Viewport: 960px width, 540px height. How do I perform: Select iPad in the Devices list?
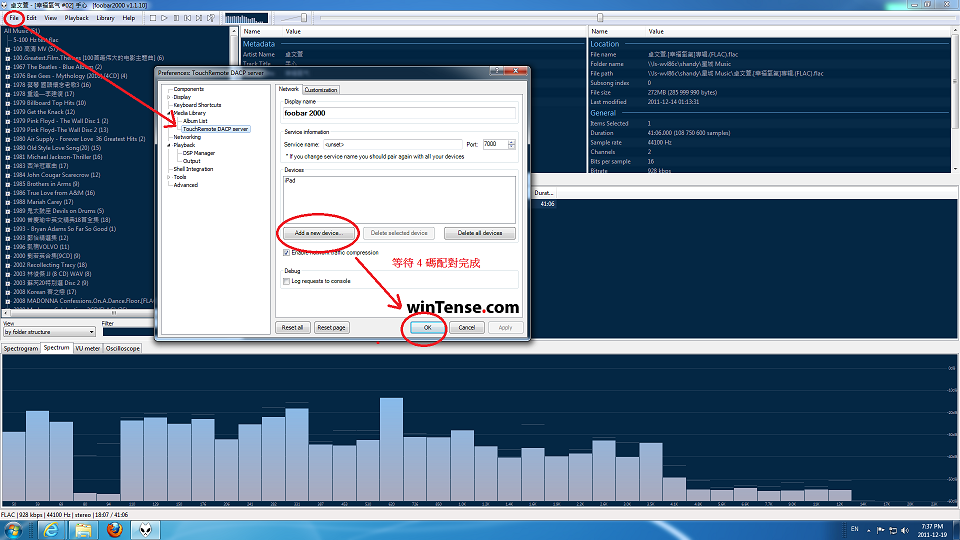290,181
